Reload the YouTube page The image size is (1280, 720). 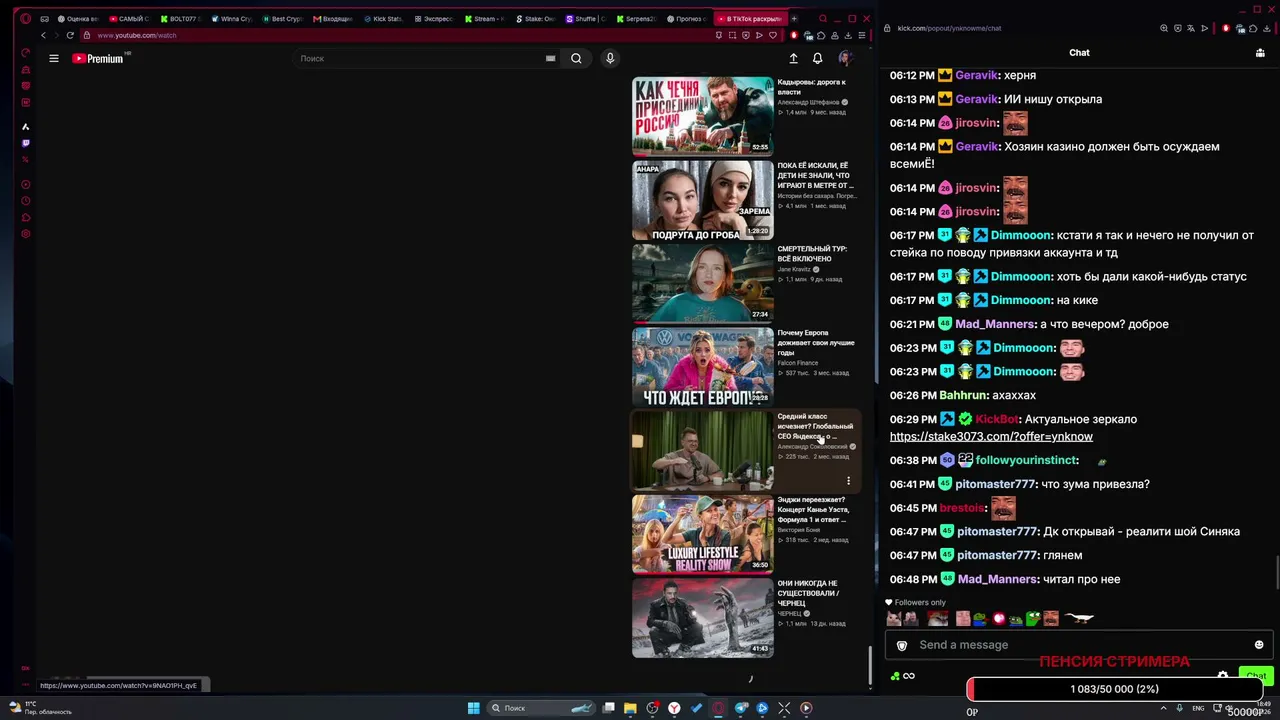pos(70,35)
